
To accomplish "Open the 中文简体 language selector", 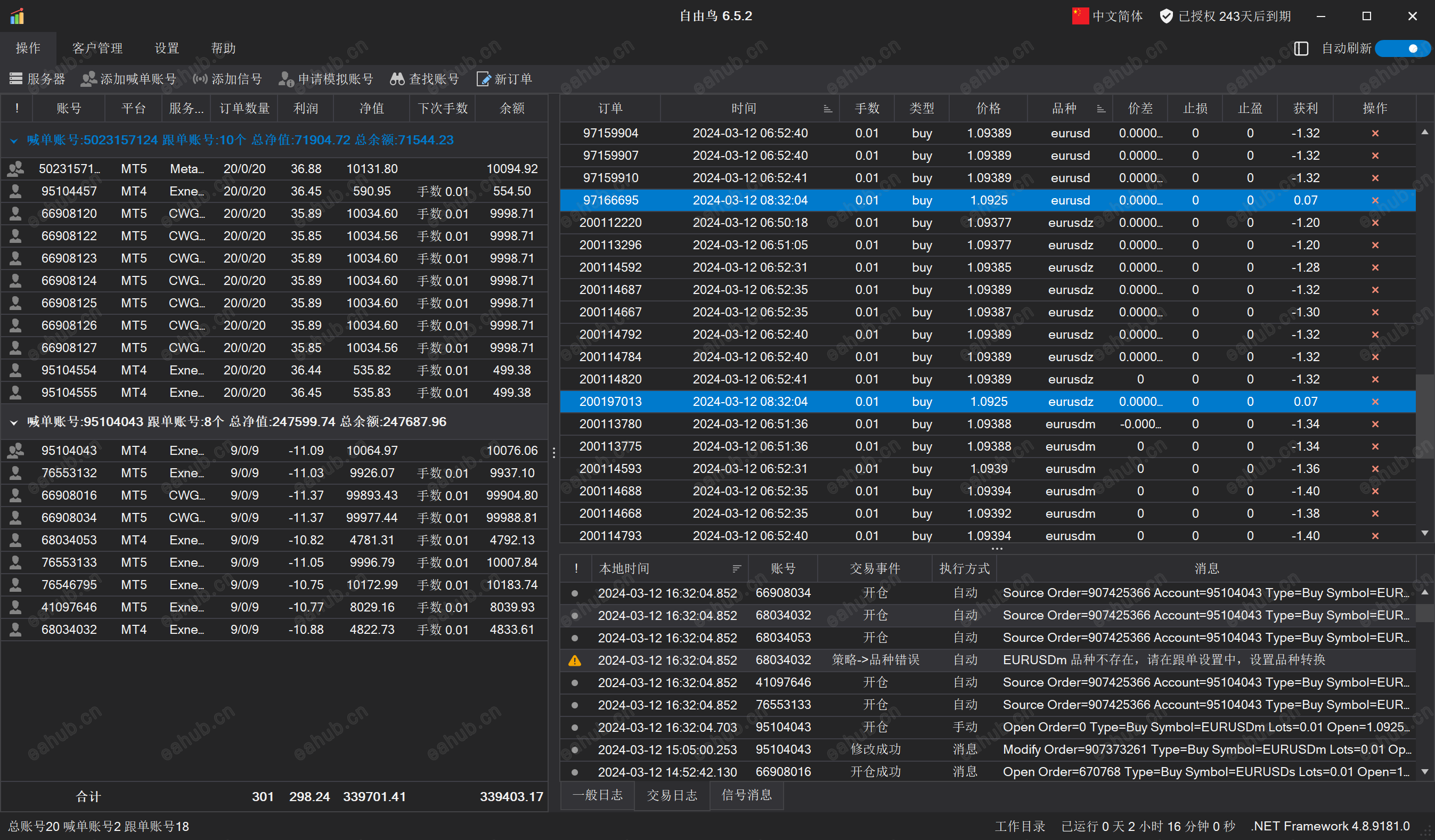I will pyautogui.click(x=1107, y=16).
